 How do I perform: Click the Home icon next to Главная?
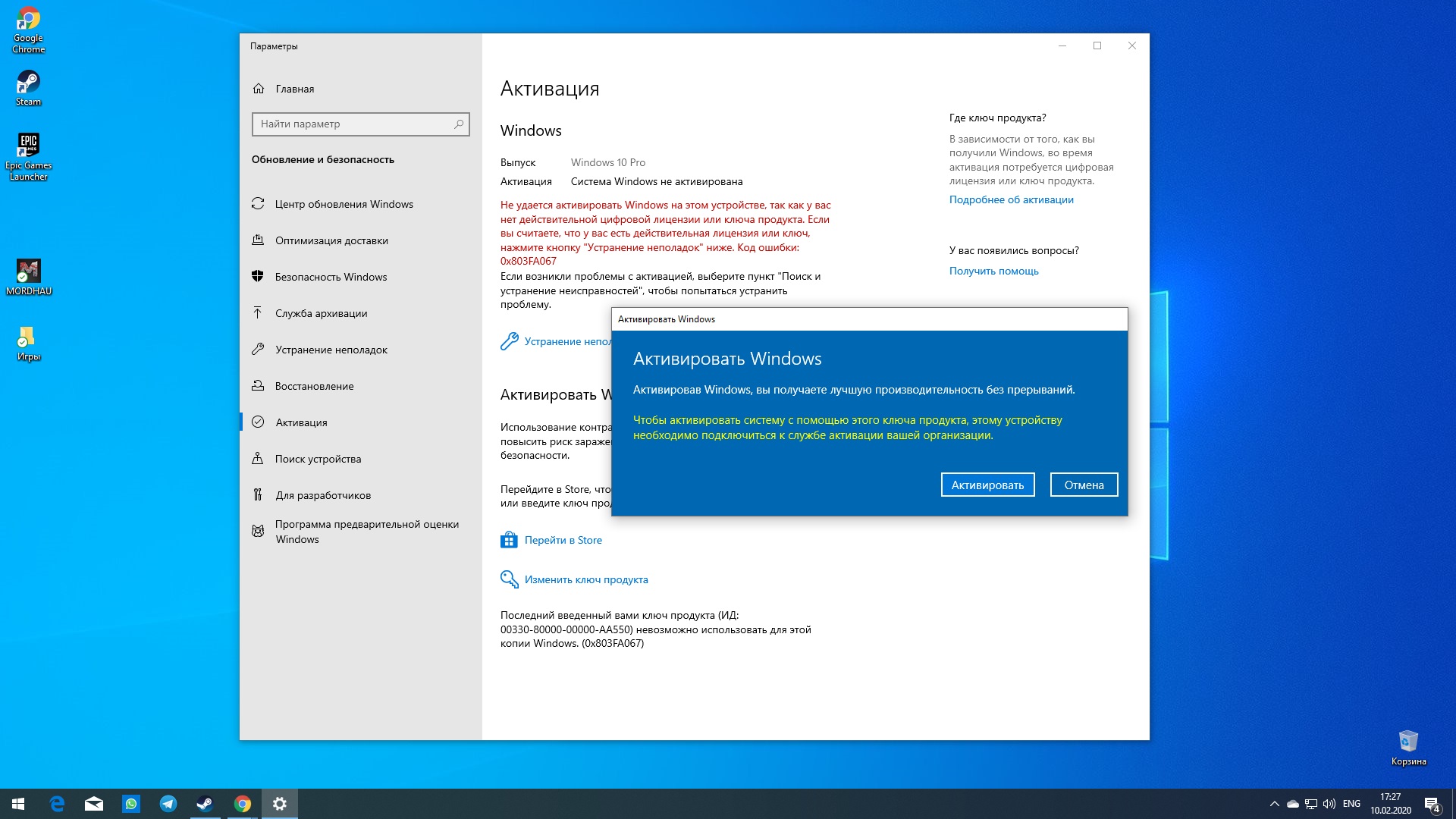coord(259,89)
